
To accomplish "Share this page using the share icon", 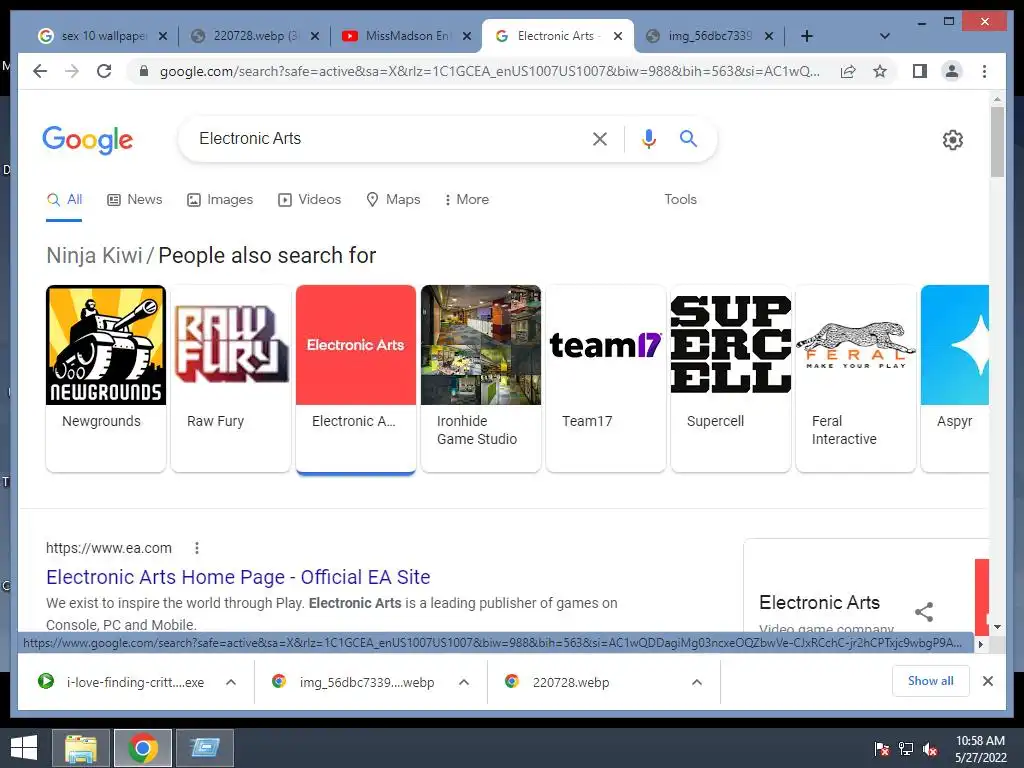I will tap(848, 71).
